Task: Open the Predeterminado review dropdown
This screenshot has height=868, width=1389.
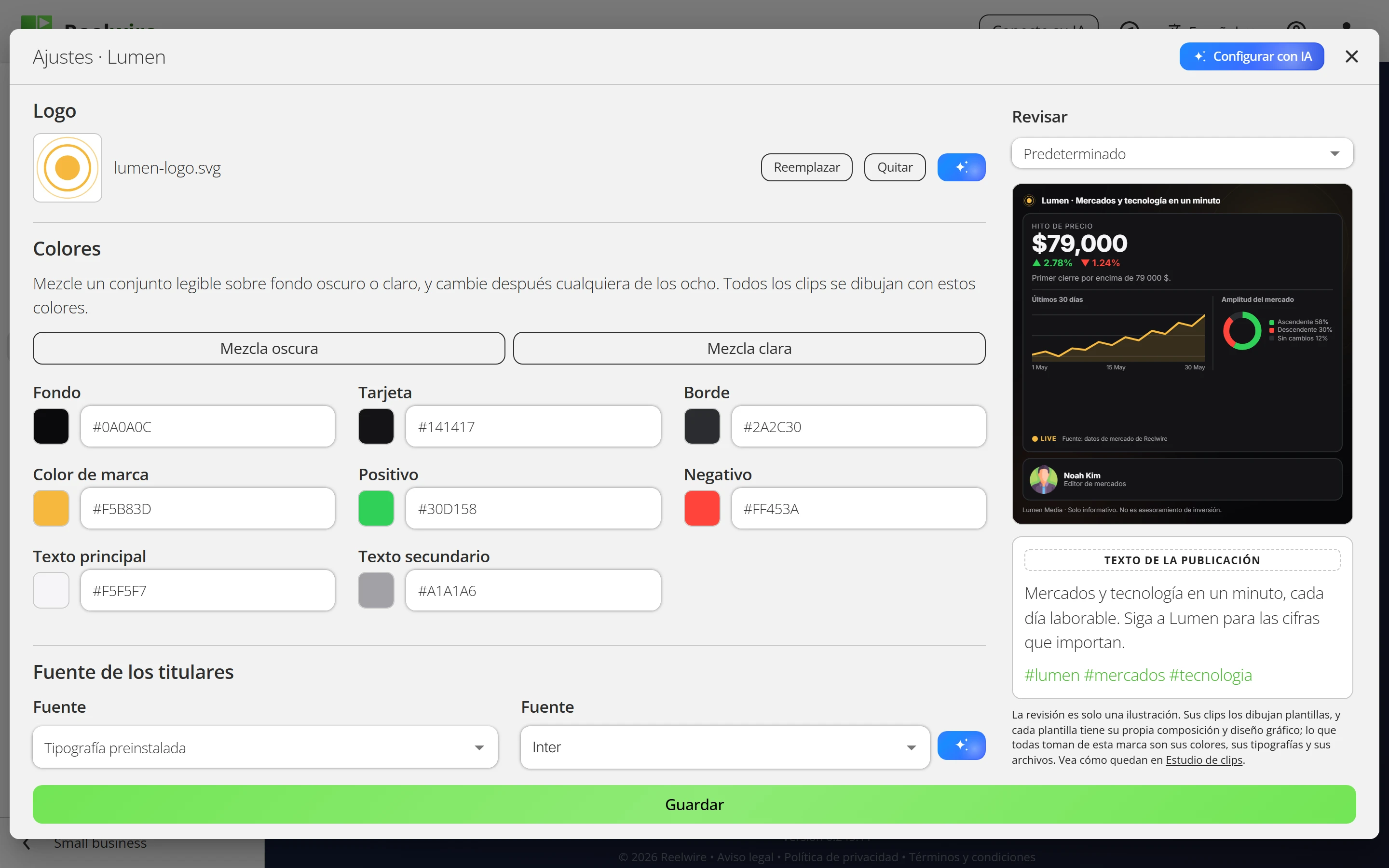Action: click(x=1182, y=153)
